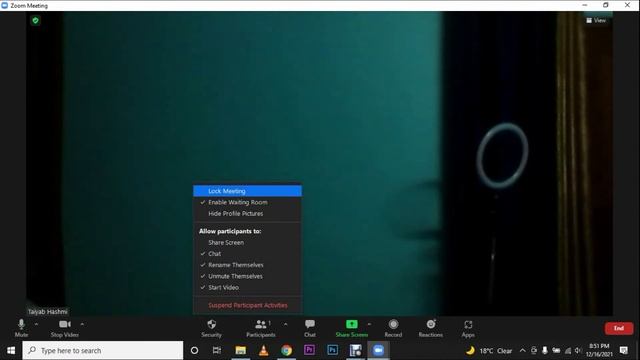Allow participants to Share Screen
Screen dimensions: 640x360
247,242
